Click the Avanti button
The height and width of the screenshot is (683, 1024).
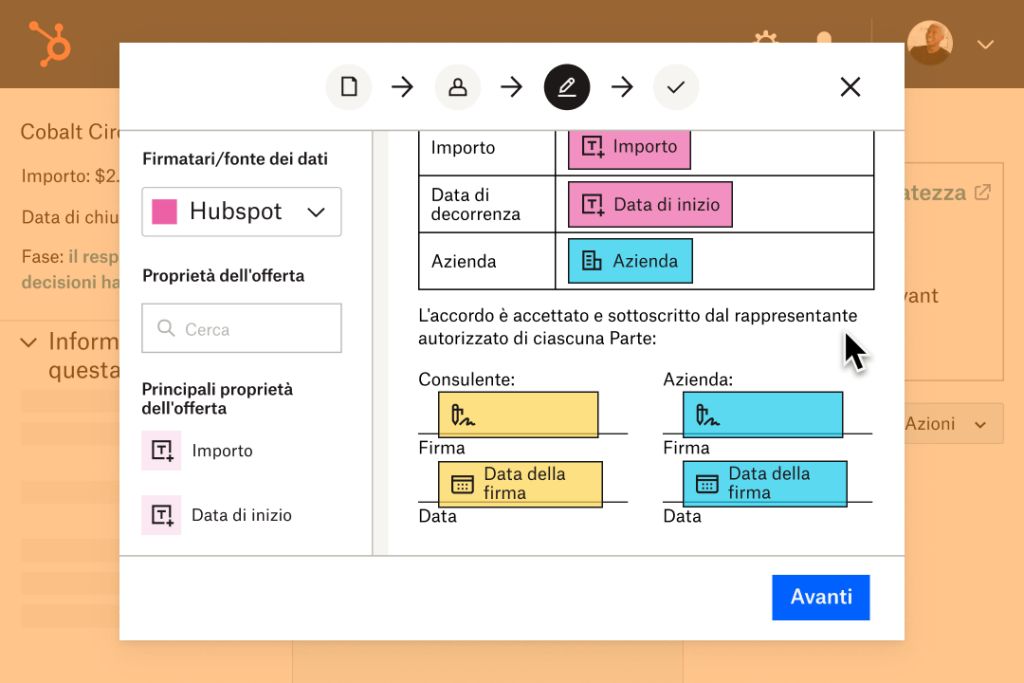click(x=820, y=597)
